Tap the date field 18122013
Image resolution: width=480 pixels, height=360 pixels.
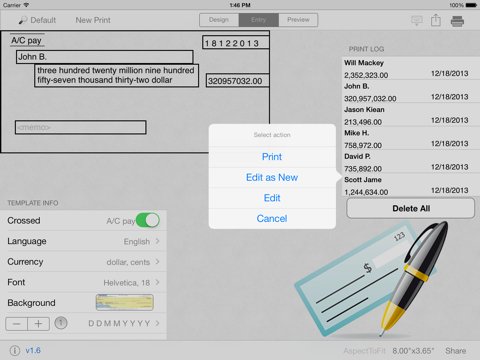point(236,43)
